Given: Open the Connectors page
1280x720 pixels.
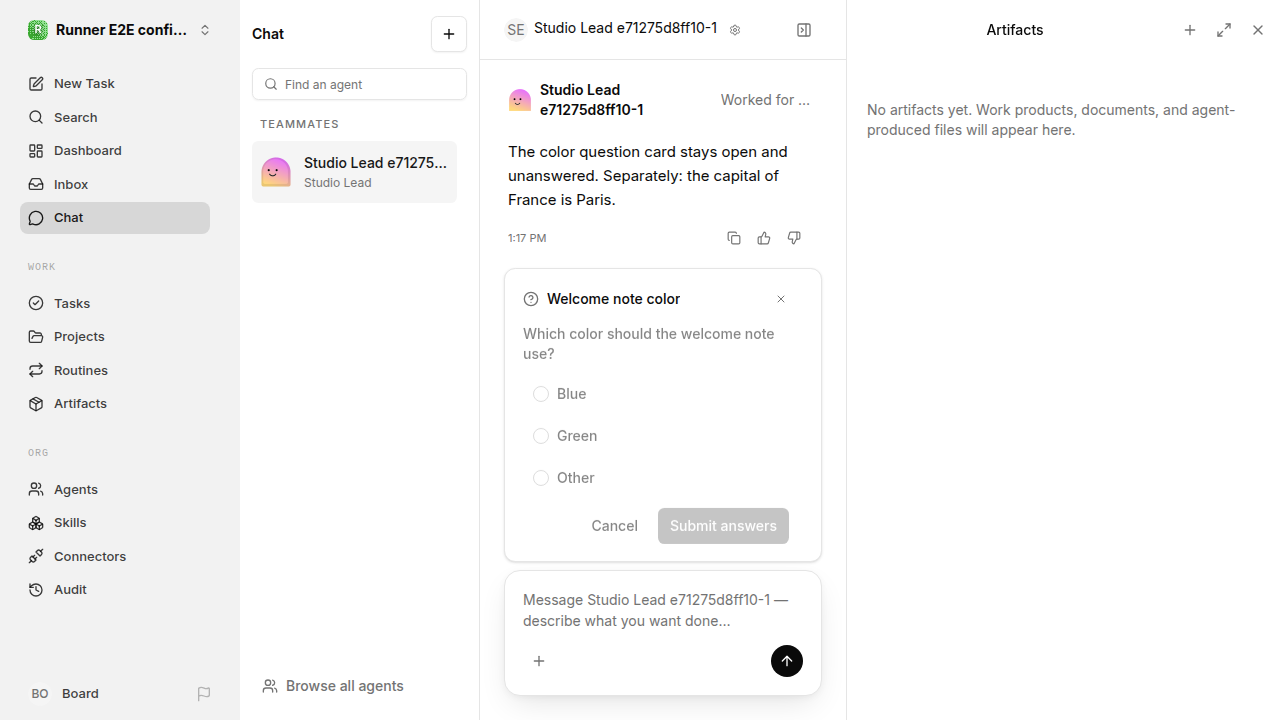Looking at the screenshot, I should (115, 556).
